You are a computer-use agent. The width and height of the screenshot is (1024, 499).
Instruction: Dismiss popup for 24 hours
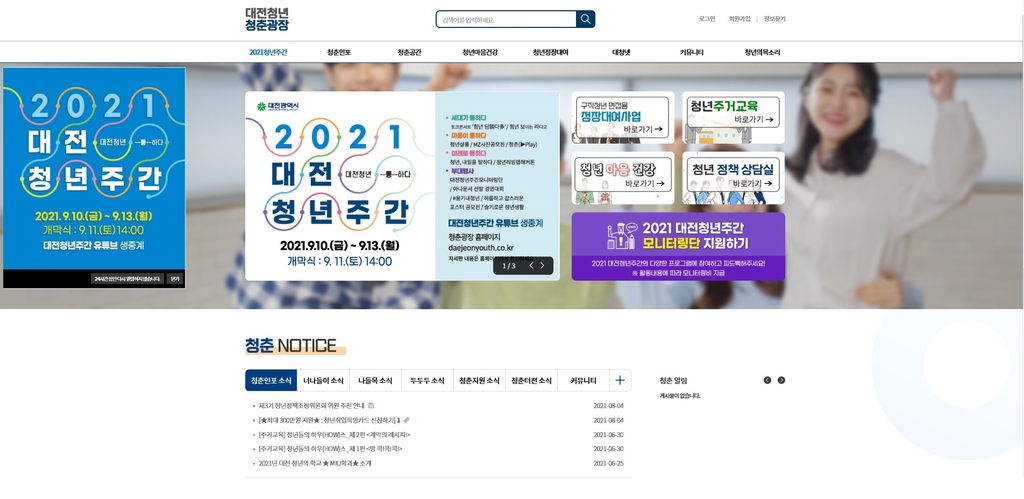pyautogui.click(x=126, y=279)
